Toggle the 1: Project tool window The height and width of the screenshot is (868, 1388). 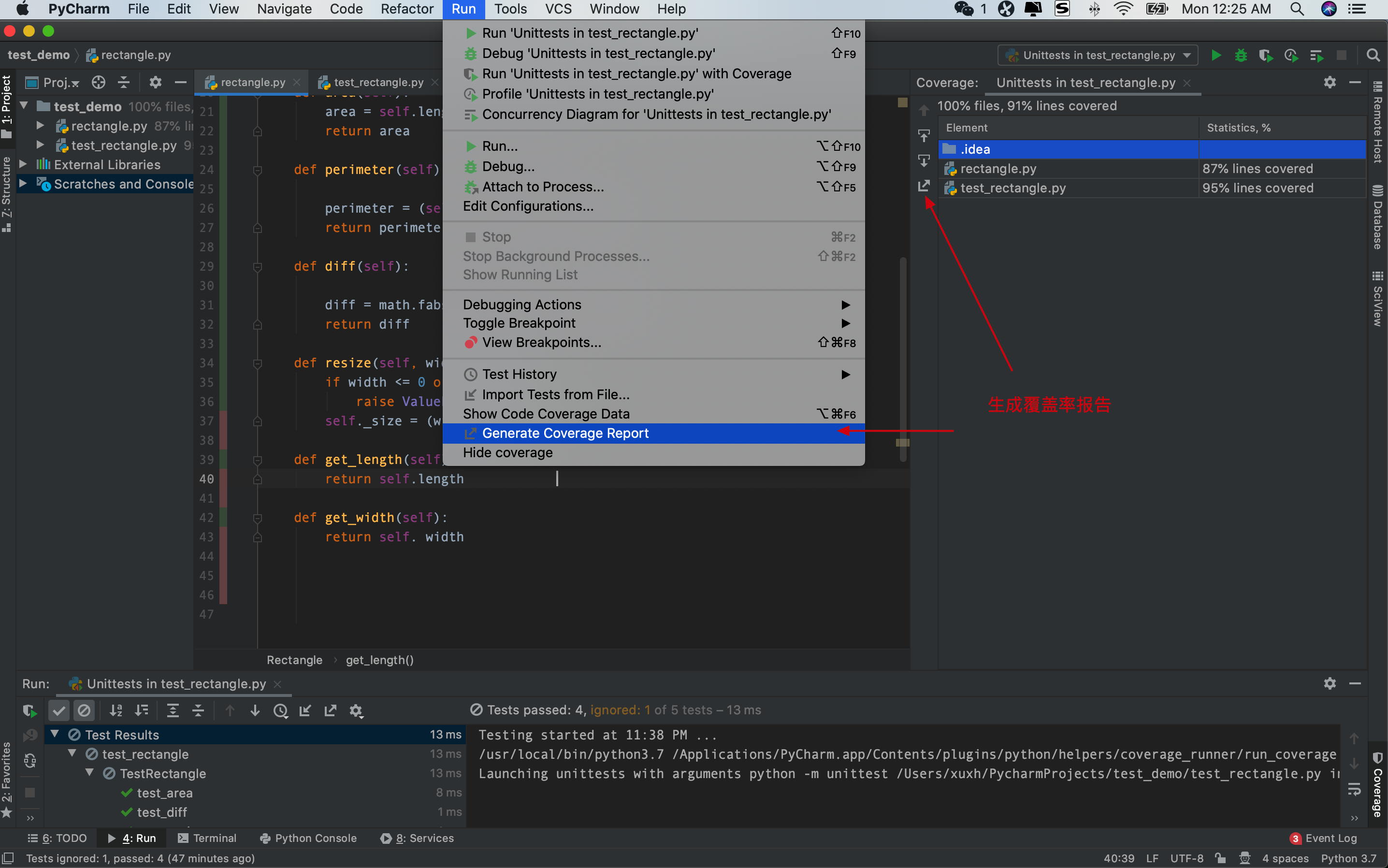click(x=7, y=107)
